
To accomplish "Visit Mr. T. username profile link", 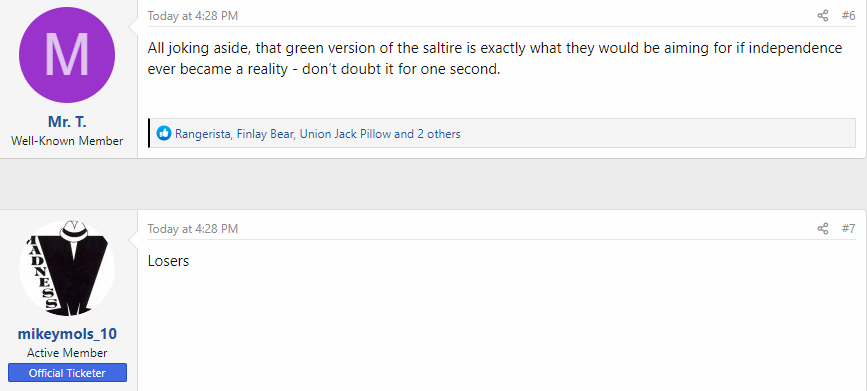I will click(67, 122).
